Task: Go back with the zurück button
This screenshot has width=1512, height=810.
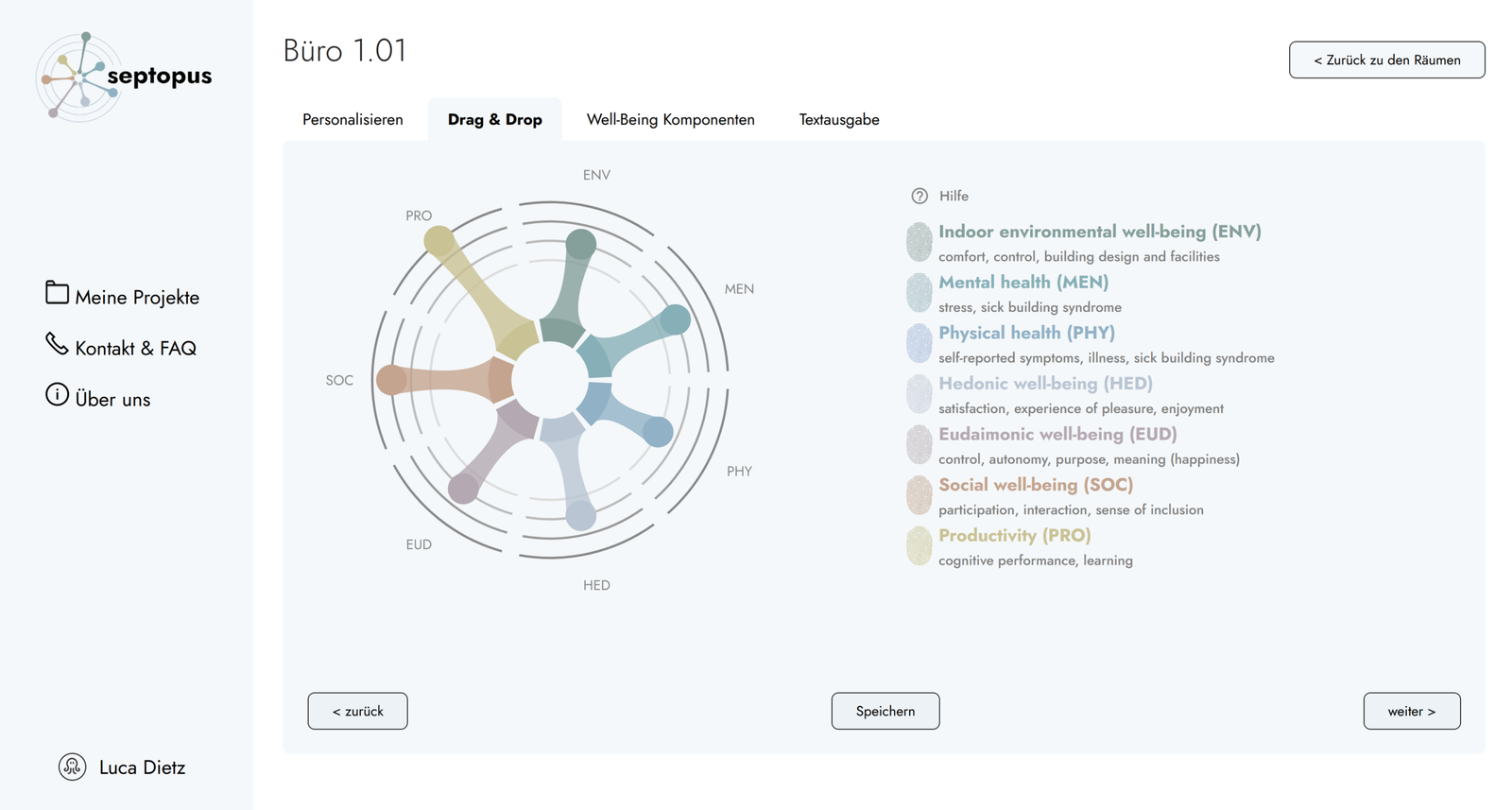Action: [357, 711]
